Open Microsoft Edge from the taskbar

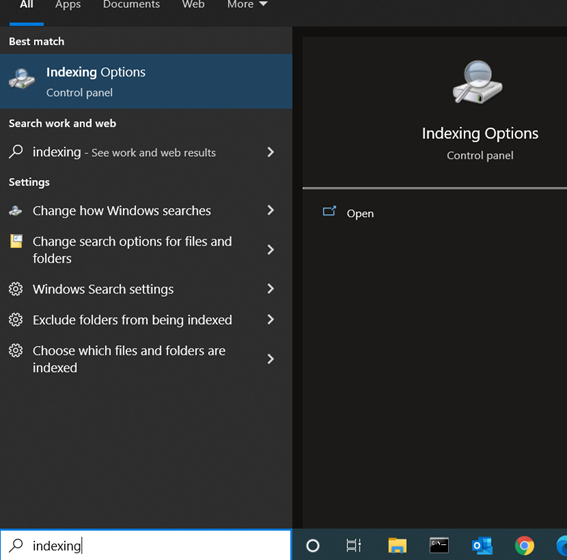pos(562,546)
